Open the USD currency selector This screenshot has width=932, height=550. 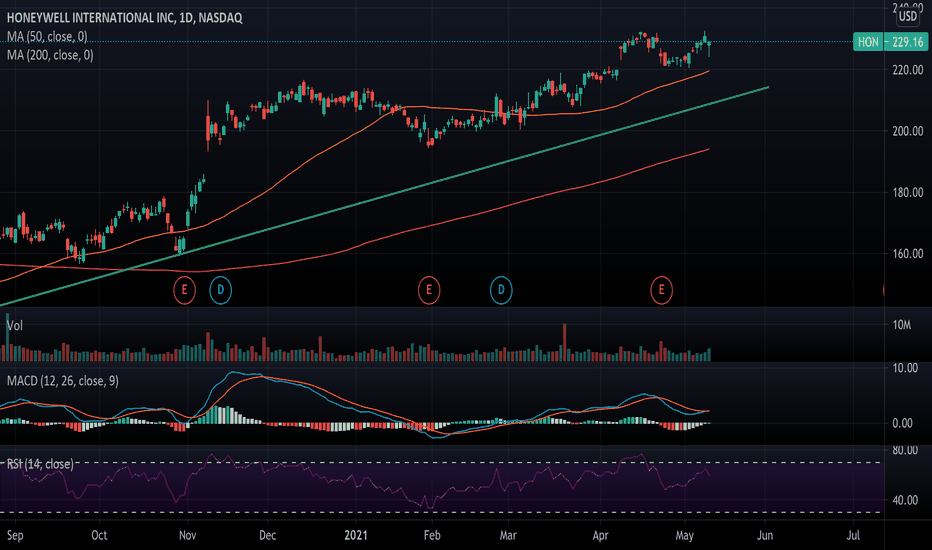908,16
